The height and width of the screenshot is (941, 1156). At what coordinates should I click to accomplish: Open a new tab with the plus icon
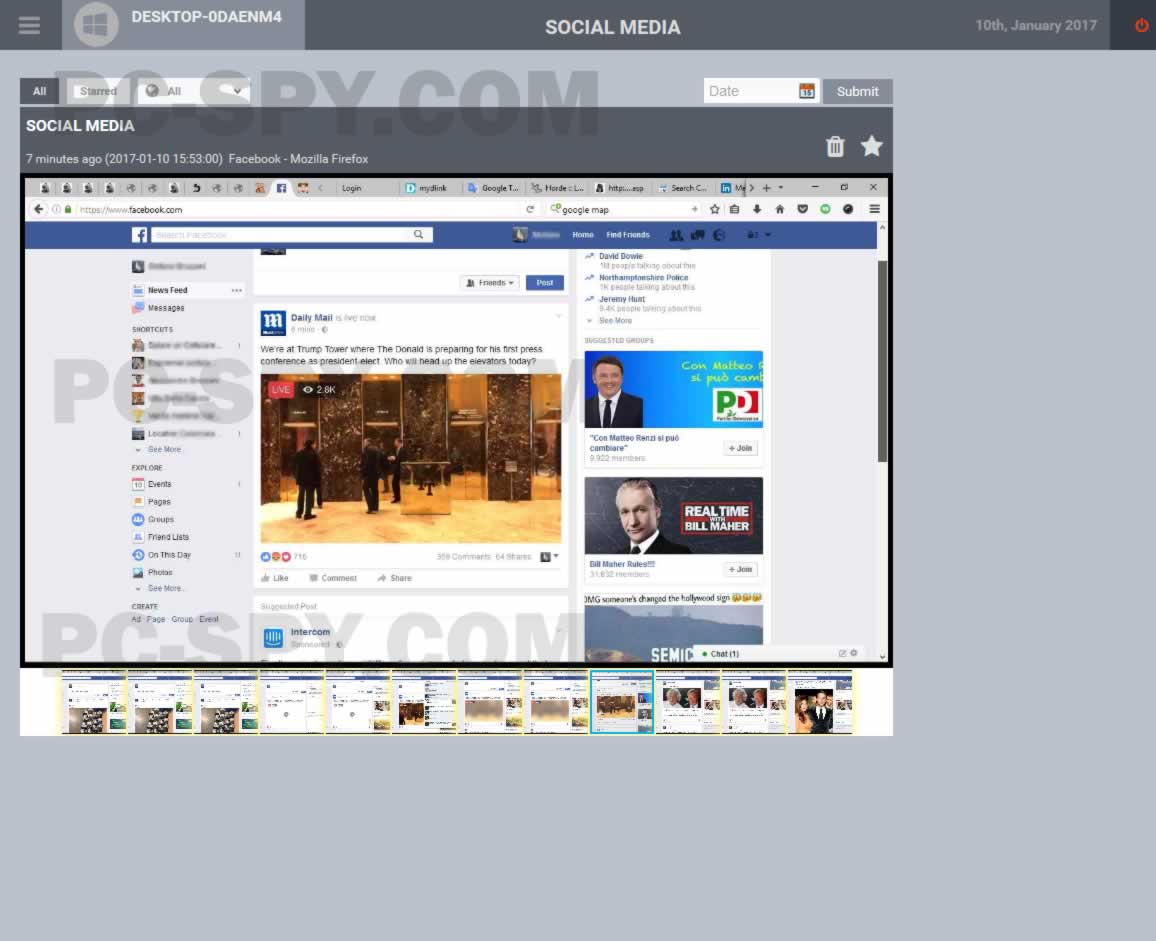pyautogui.click(x=767, y=188)
